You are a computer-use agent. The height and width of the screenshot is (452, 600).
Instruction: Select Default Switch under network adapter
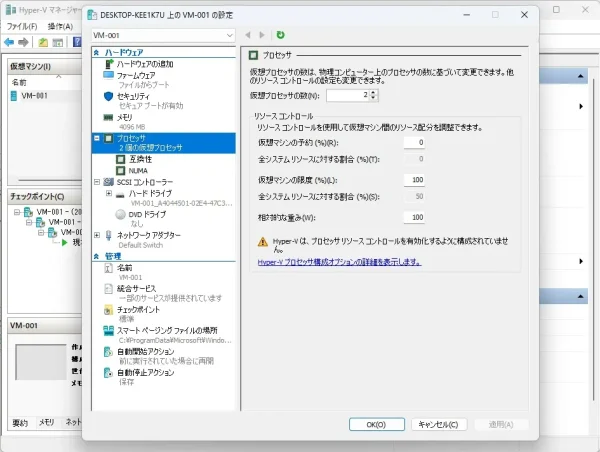(x=141, y=245)
